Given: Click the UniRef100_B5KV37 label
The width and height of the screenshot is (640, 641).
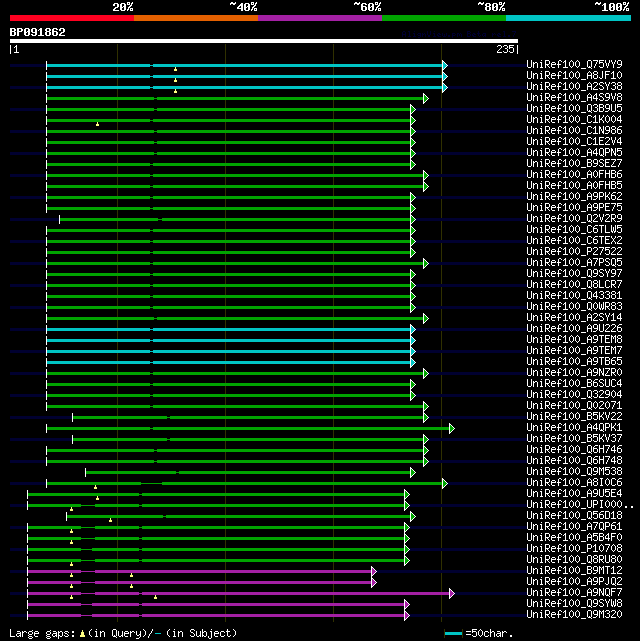Looking at the screenshot, I should 574,439.
